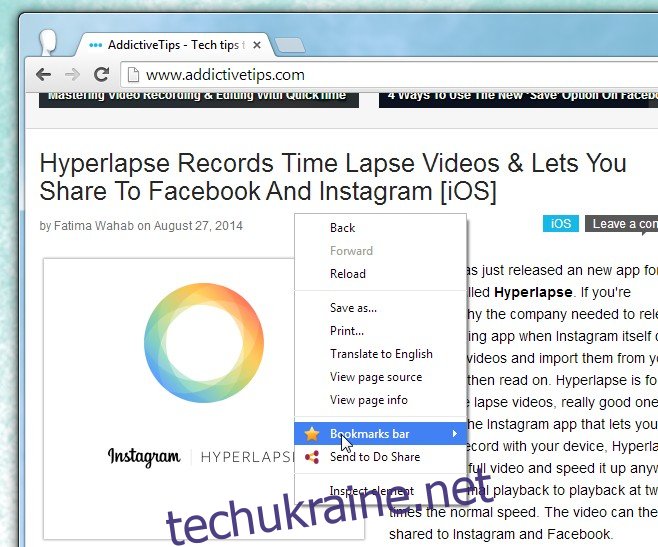The height and width of the screenshot is (547, 658).
Task: Click bold Hyperlapse word in article text
Action: [x=533, y=292]
